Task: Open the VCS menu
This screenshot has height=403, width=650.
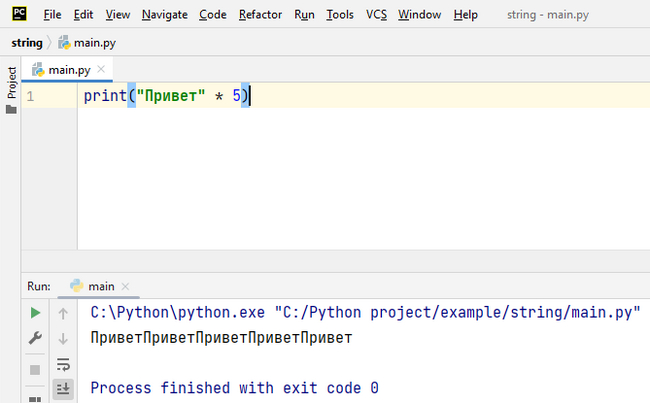Action: coord(376,15)
